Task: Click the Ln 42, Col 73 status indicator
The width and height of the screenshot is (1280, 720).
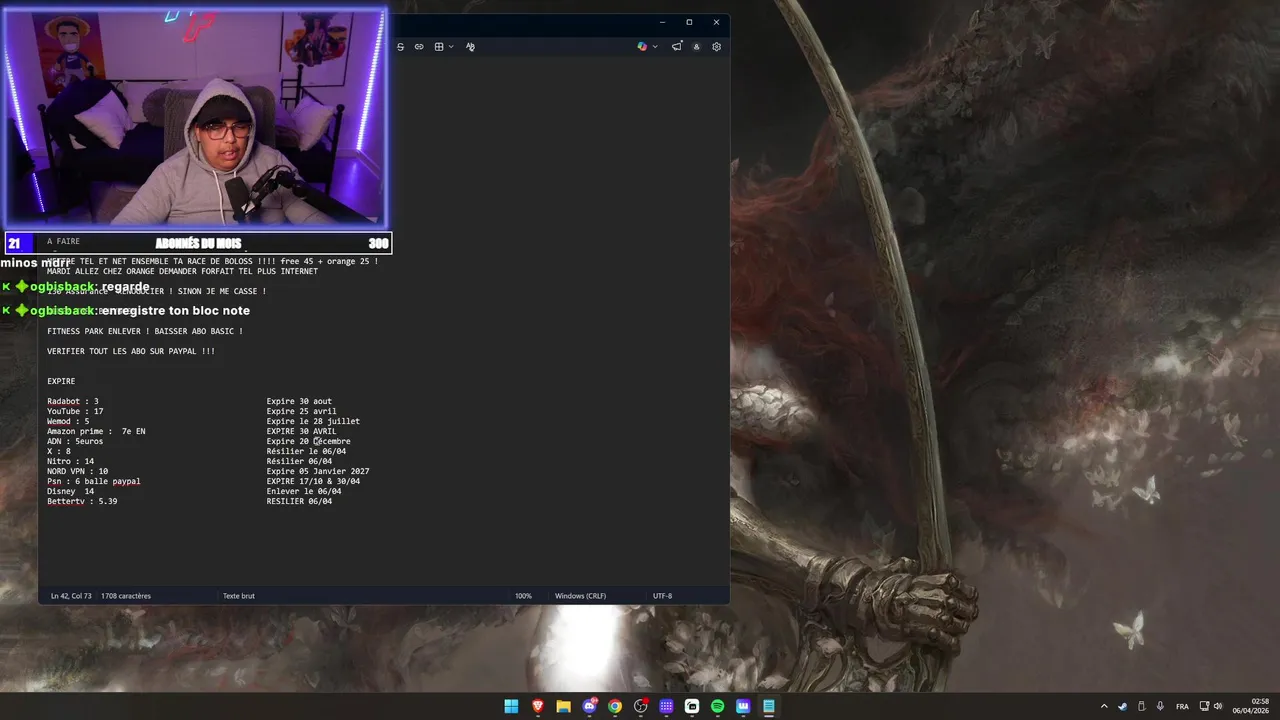Action: [x=71, y=596]
